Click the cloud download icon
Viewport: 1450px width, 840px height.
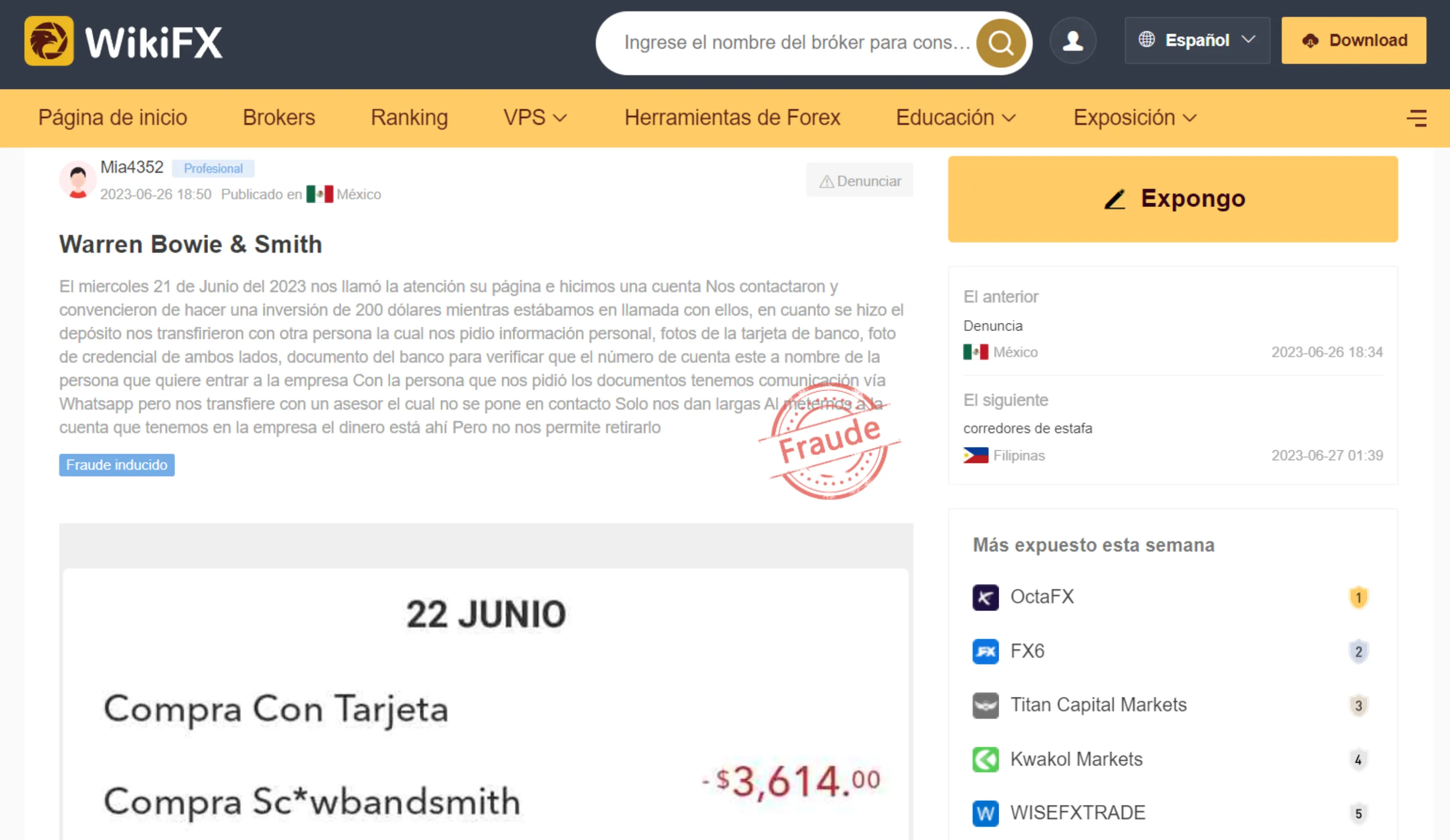(x=1310, y=40)
